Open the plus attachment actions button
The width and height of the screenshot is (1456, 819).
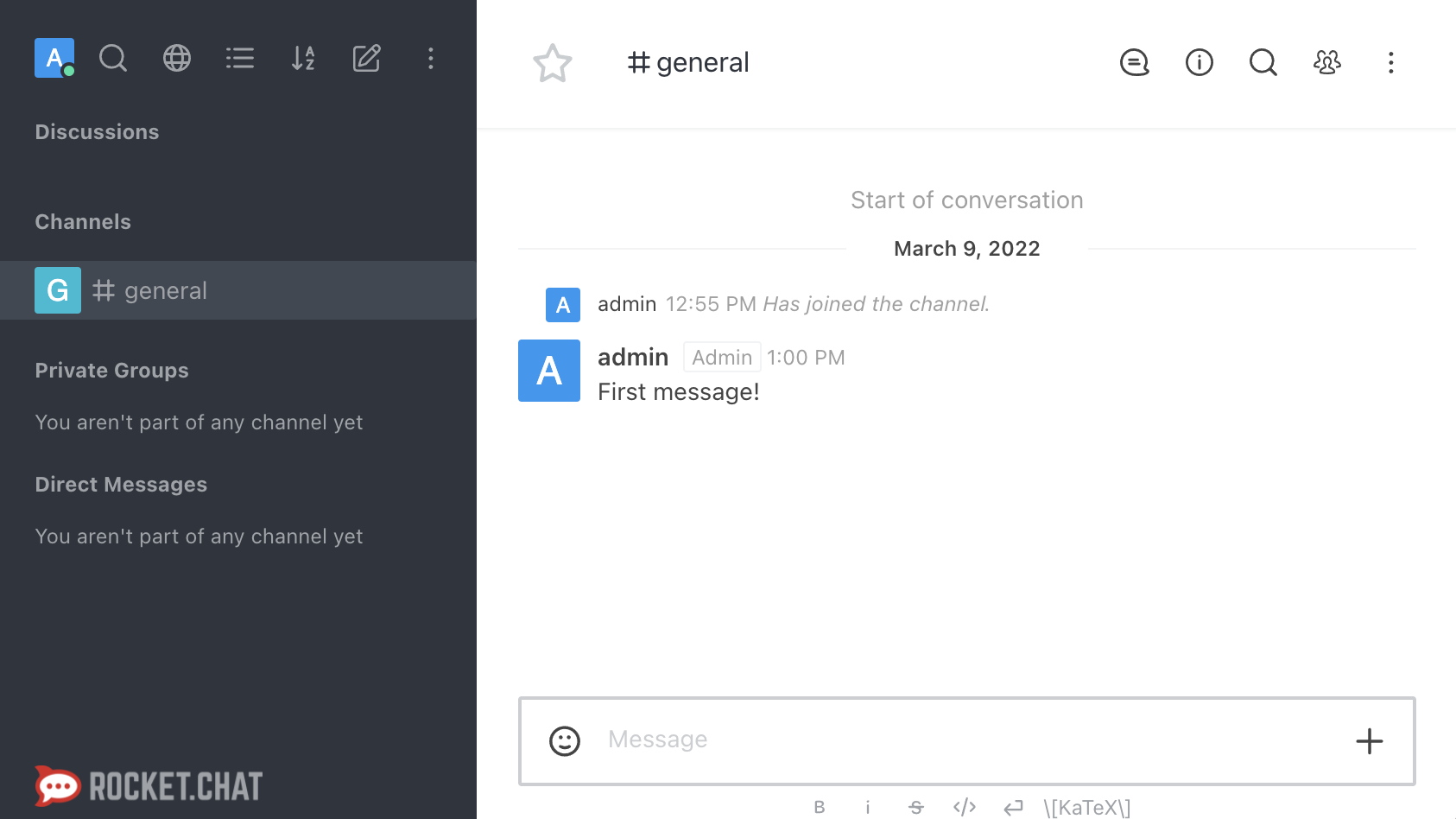(1370, 740)
